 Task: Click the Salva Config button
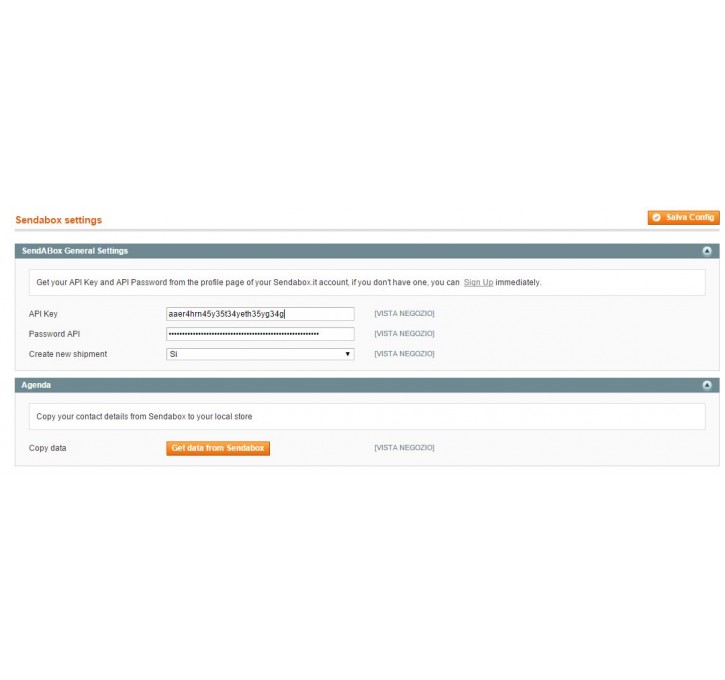pos(683,217)
